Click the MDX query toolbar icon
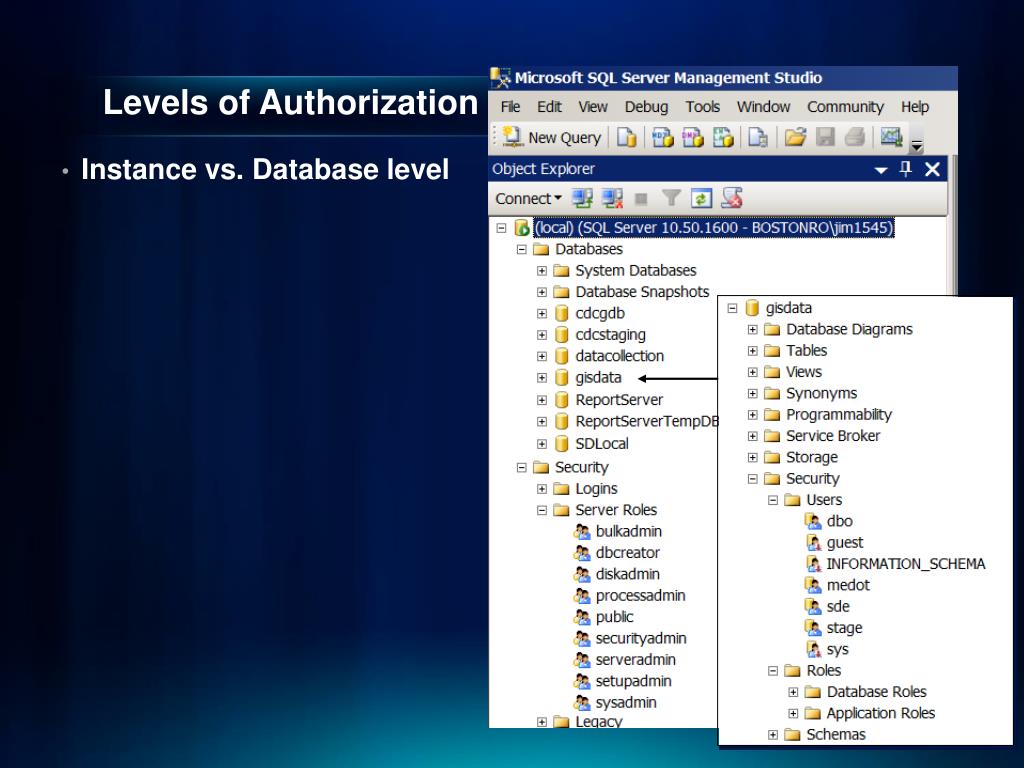The image size is (1024, 768). [x=662, y=137]
